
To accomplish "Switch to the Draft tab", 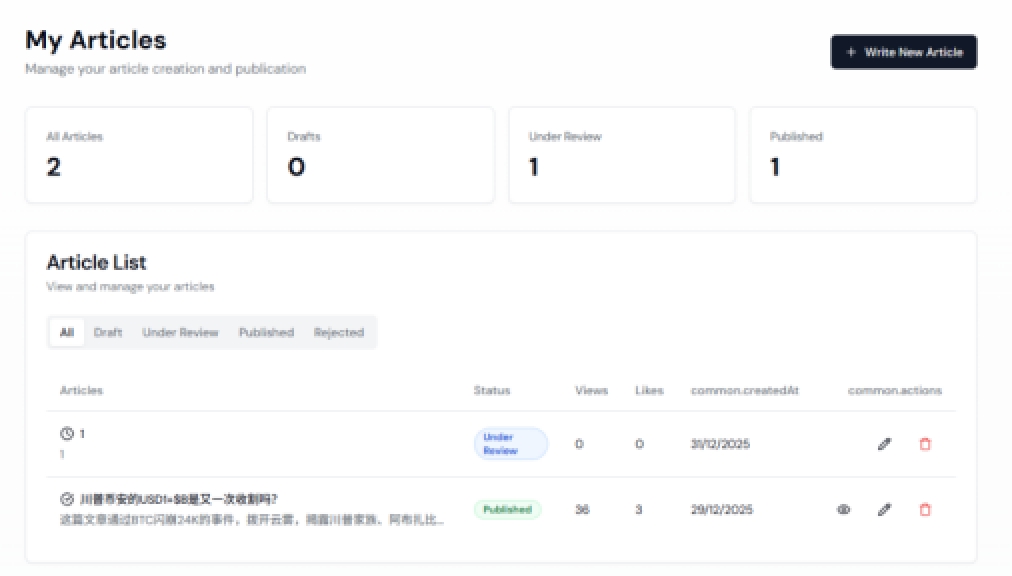I will 107,332.
